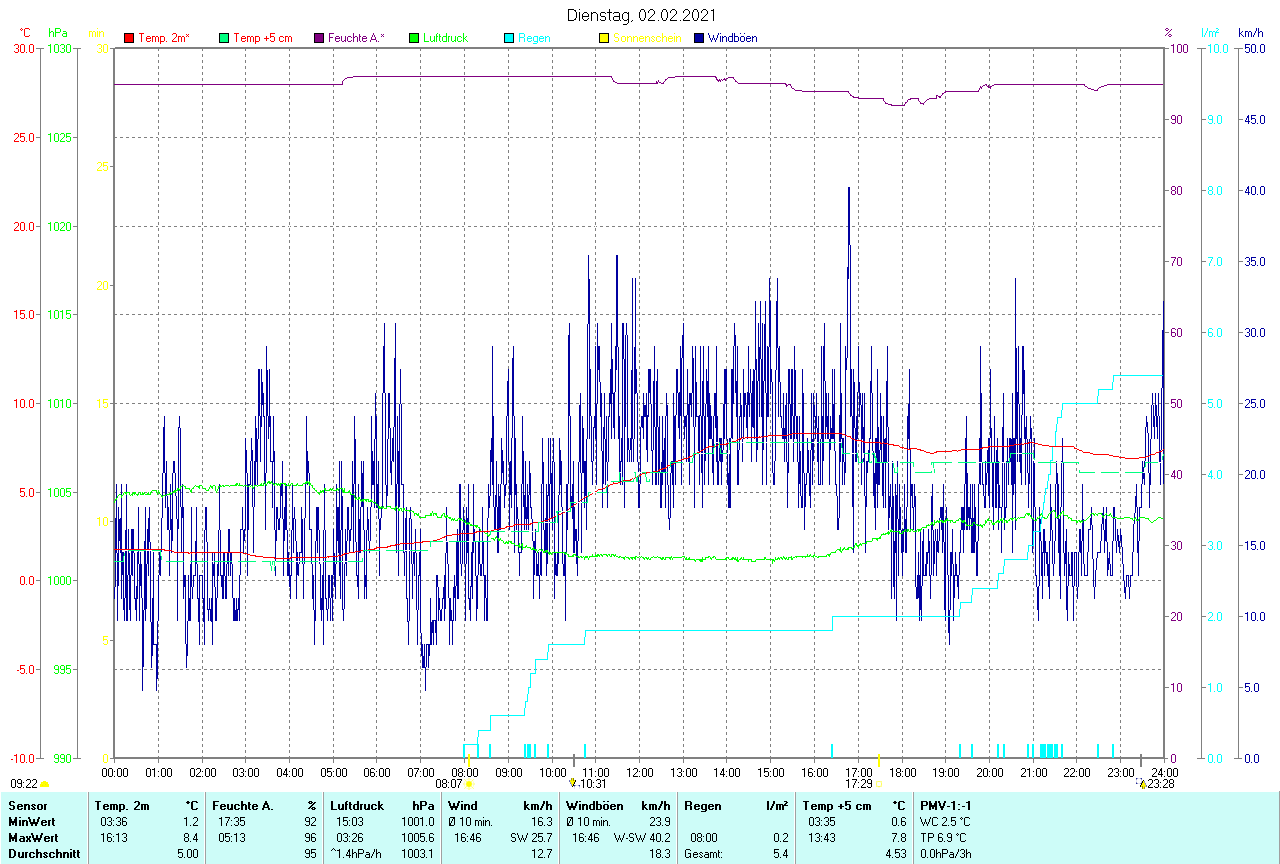Click the bright green Luftdruck legend swatch

coord(414,38)
